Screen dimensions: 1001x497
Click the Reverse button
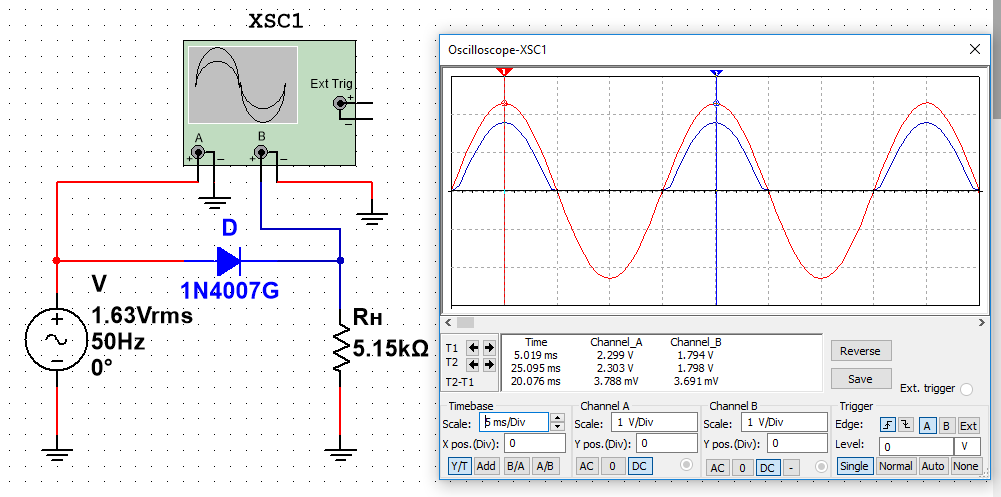pyautogui.click(x=860, y=351)
